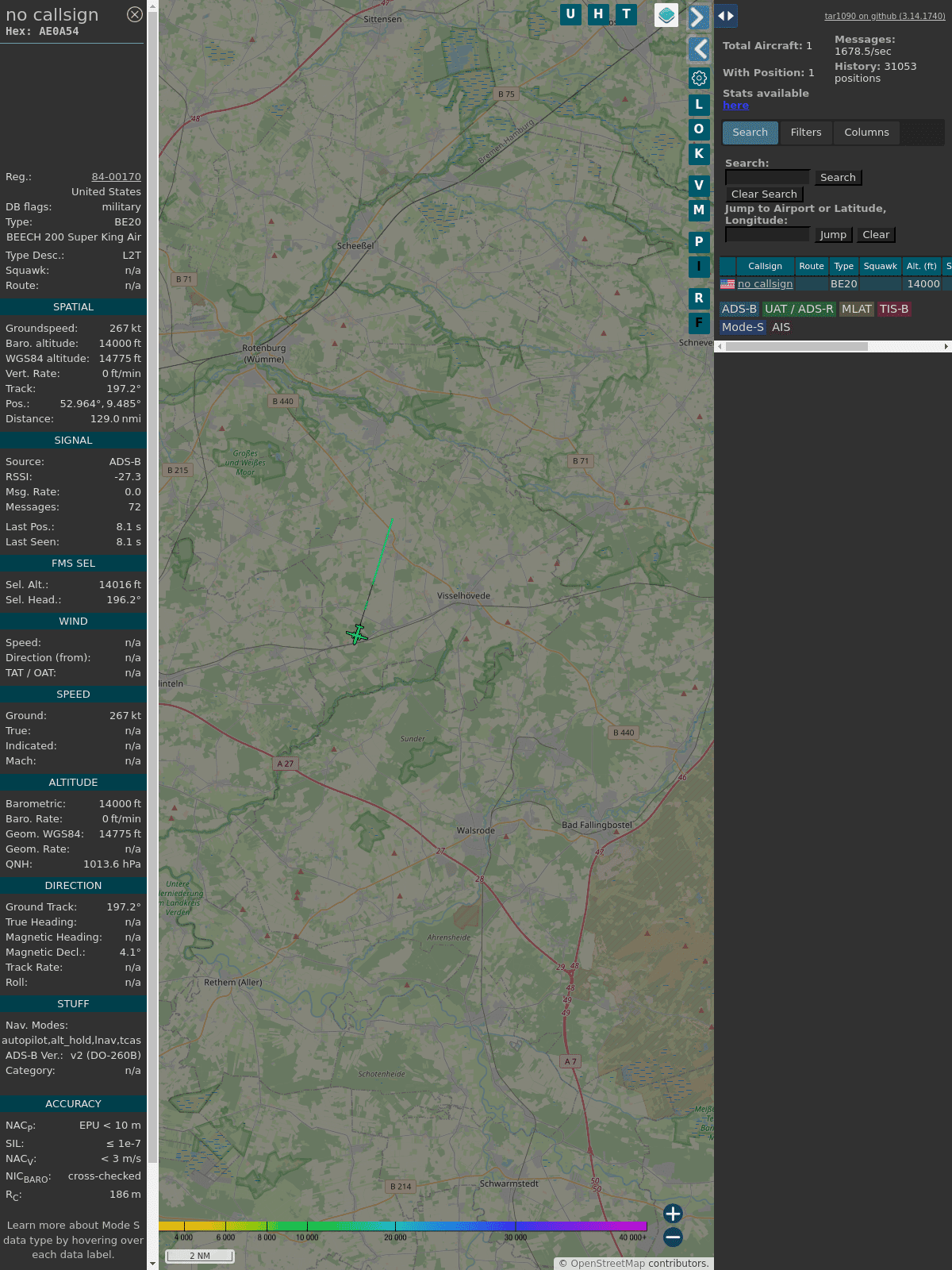Click the Search button beside the field
The image size is (952, 1270).
tap(838, 178)
